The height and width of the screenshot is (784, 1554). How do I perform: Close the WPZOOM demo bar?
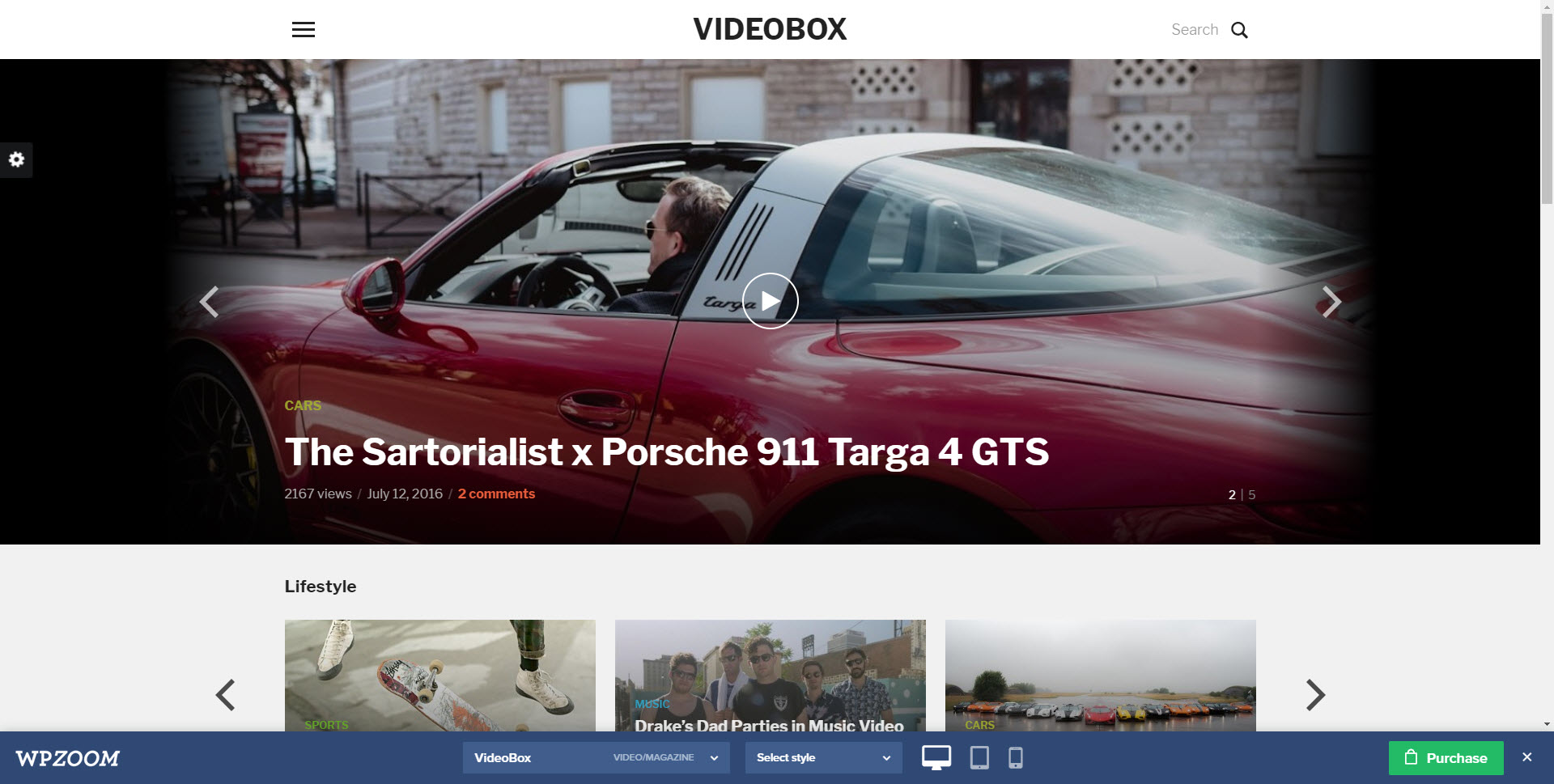click(x=1526, y=757)
